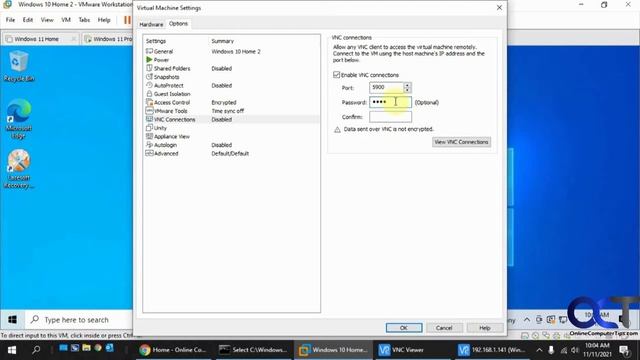640x360 pixels.
Task: Switch to the Hardware tab
Action: [151, 24]
